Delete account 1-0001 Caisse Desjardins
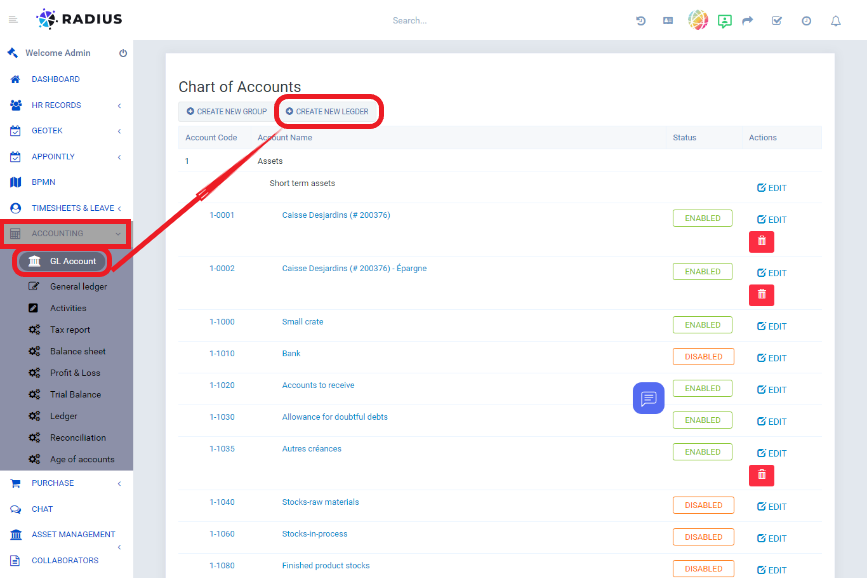The height and width of the screenshot is (578, 867). (x=761, y=241)
